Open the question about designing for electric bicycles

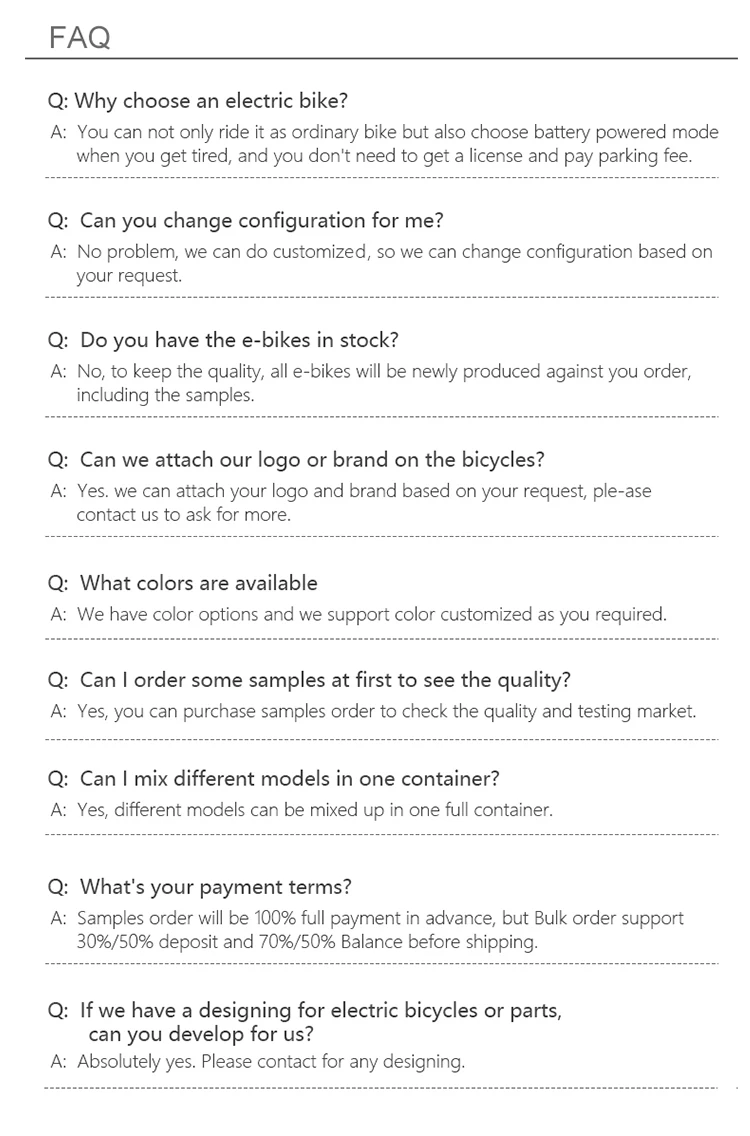coord(306,1021)
